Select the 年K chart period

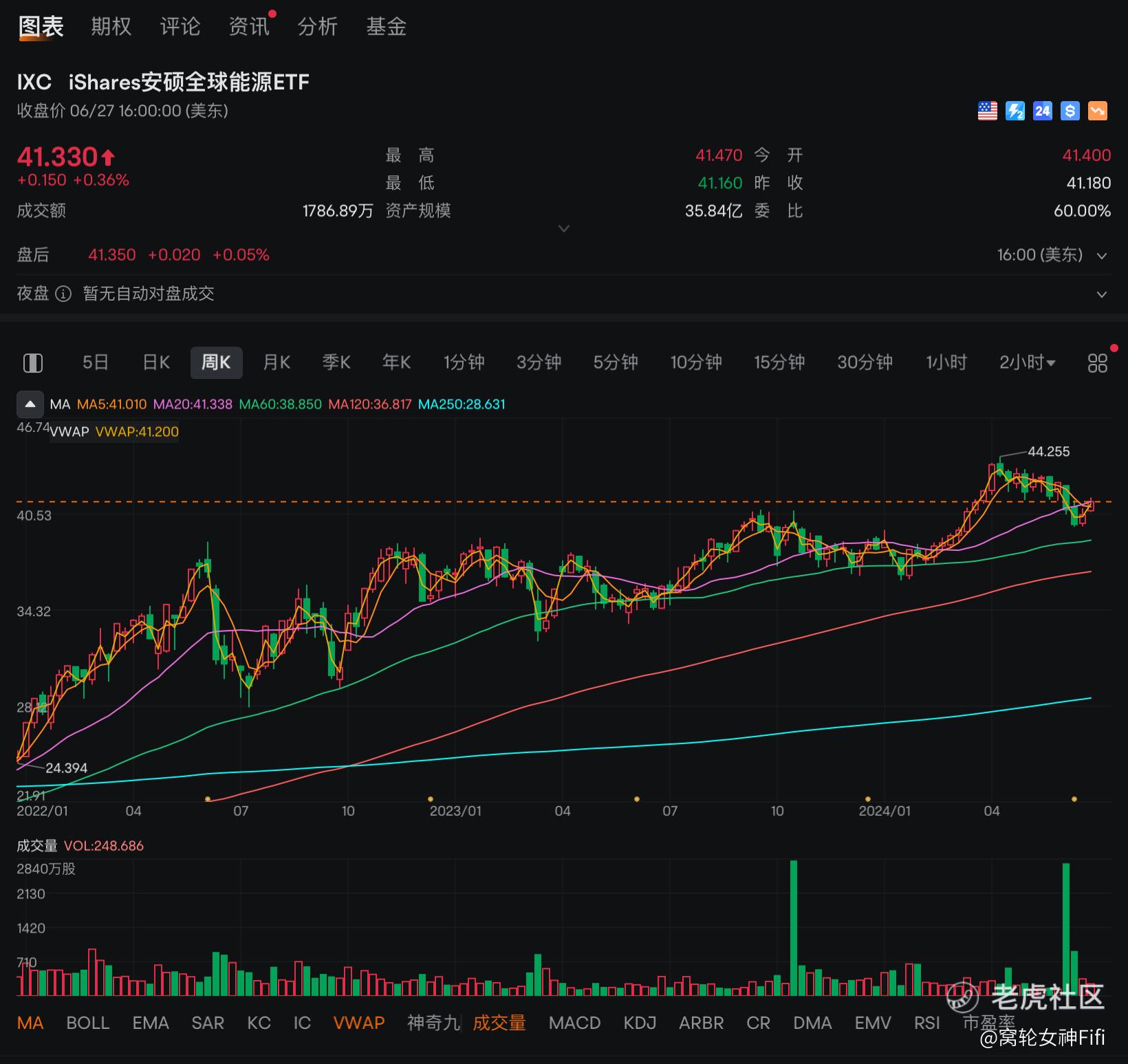[x=396, y=362]
